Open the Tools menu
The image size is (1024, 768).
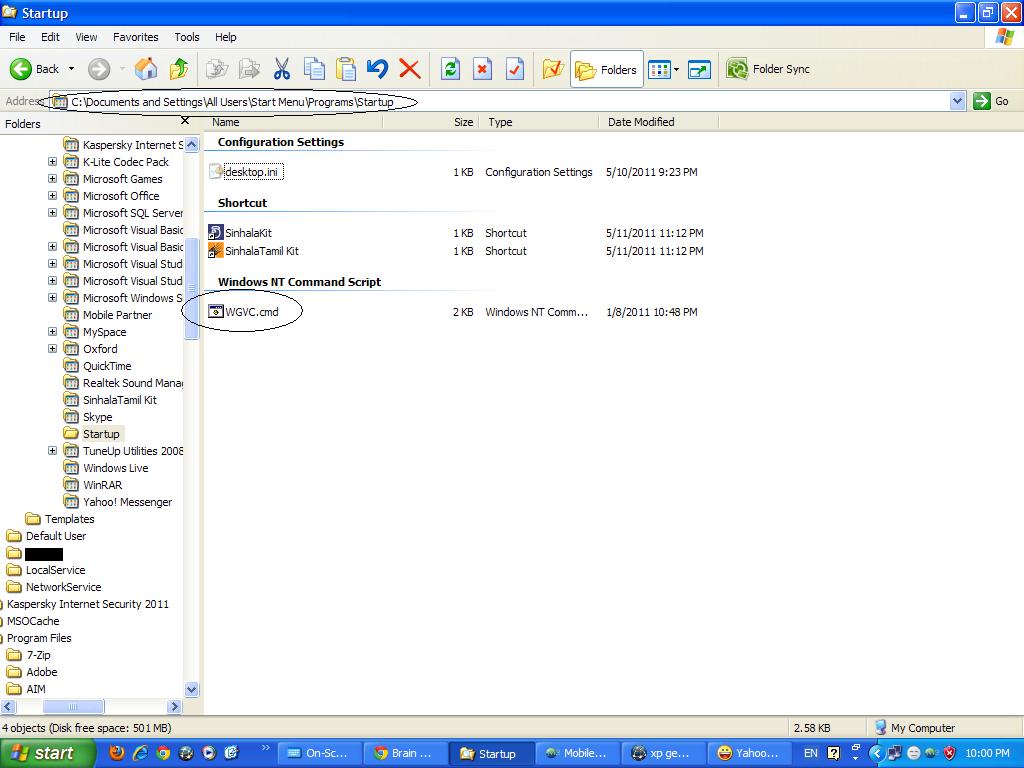click(187, 37)
